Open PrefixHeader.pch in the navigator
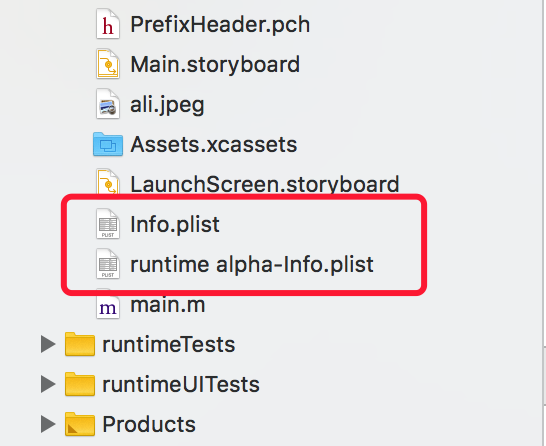Viewport: 546px width, 446px height. [x=220, y=25]
